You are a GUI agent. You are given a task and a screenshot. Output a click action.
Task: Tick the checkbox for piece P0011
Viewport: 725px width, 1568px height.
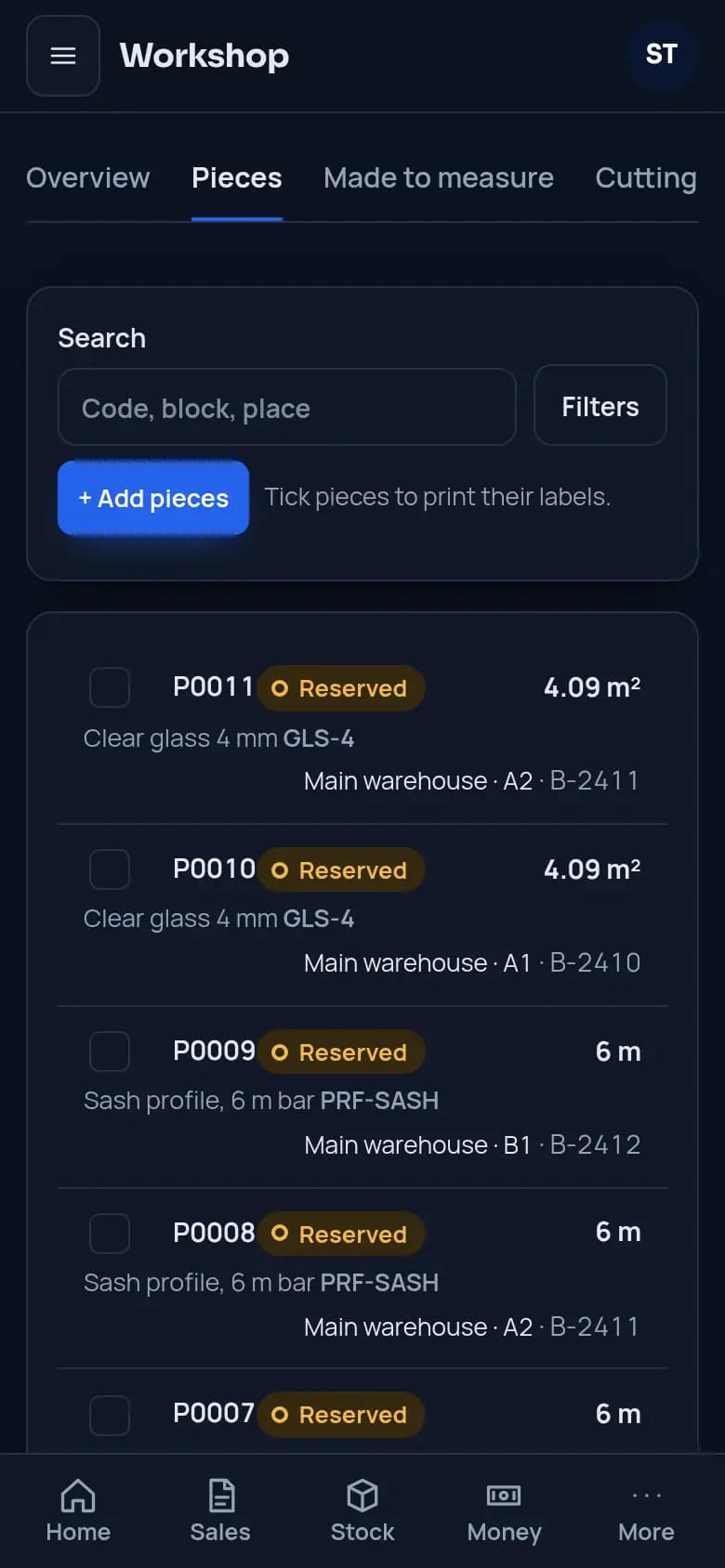(x=110, y=687)
